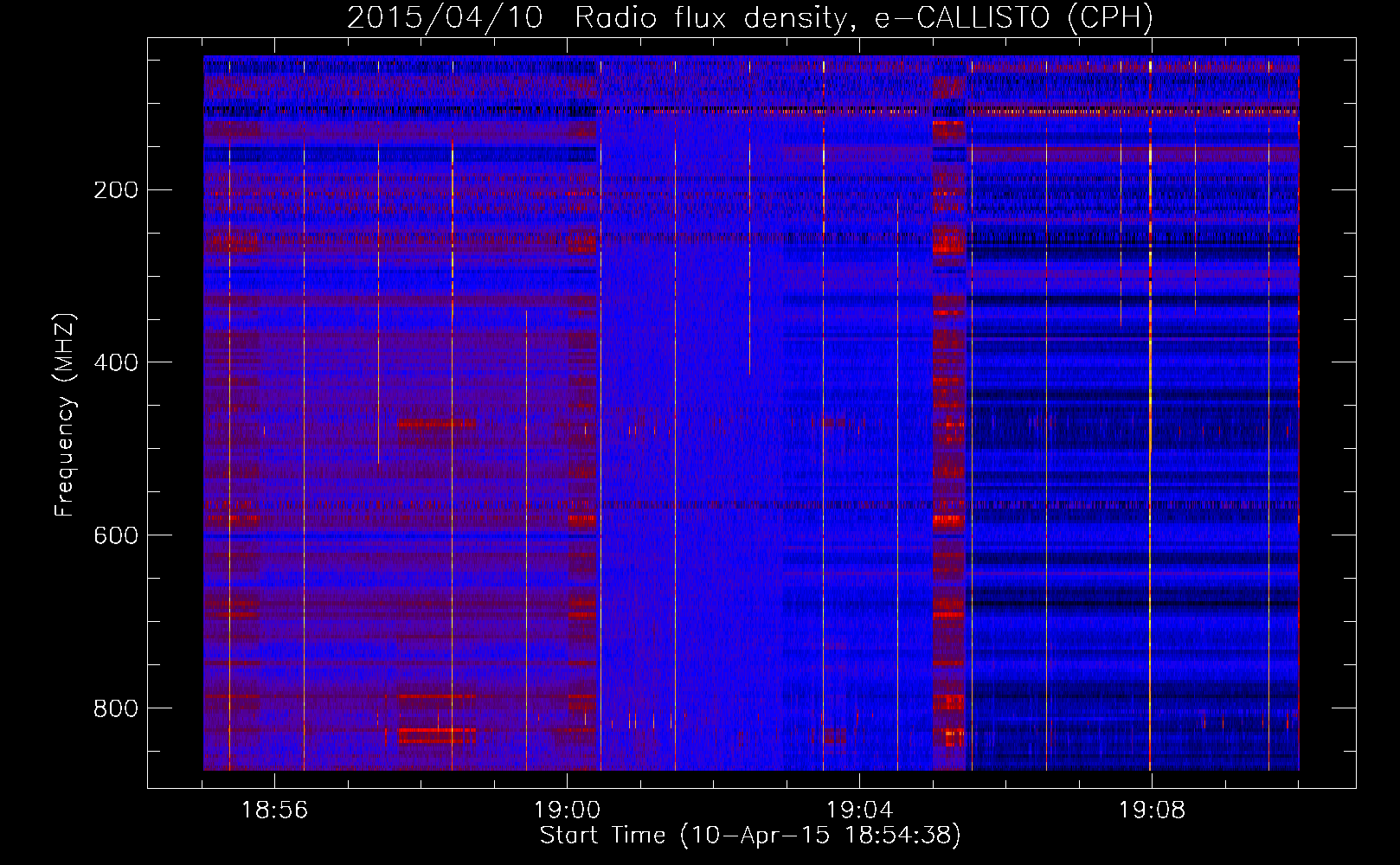The image size is (1400, 865).
Task: Click the 19:04 time tick label
Action: point(859,811)
